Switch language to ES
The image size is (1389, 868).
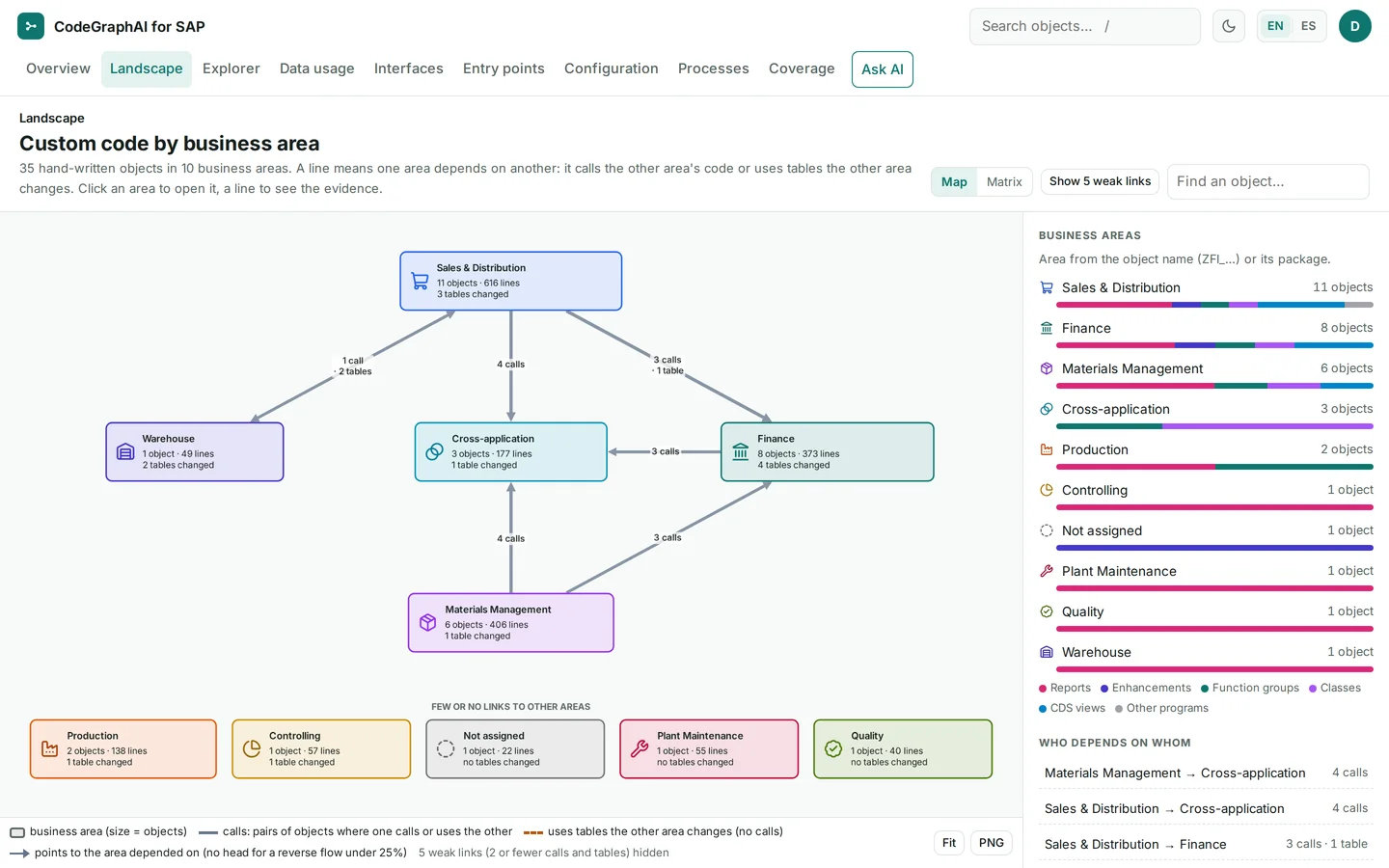tap(1308, 26)
